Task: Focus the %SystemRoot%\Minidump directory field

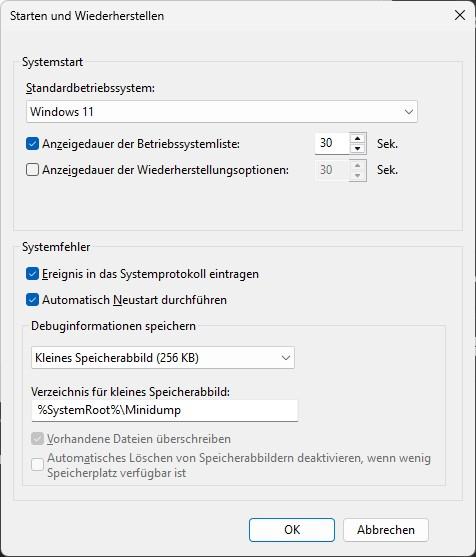Action: point(164,410)
